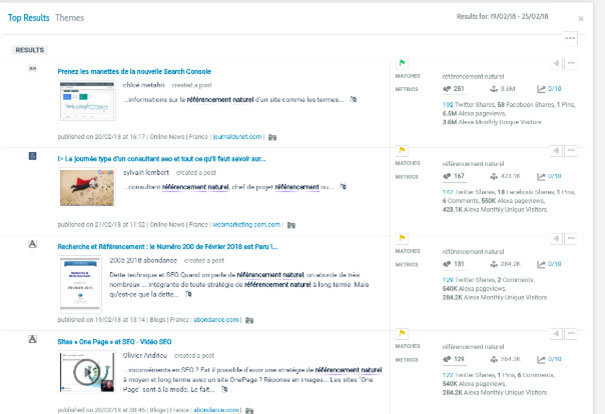Open the top-right results options menu
This screenshot has width=605, height=414.
click(x=570, y=38)
